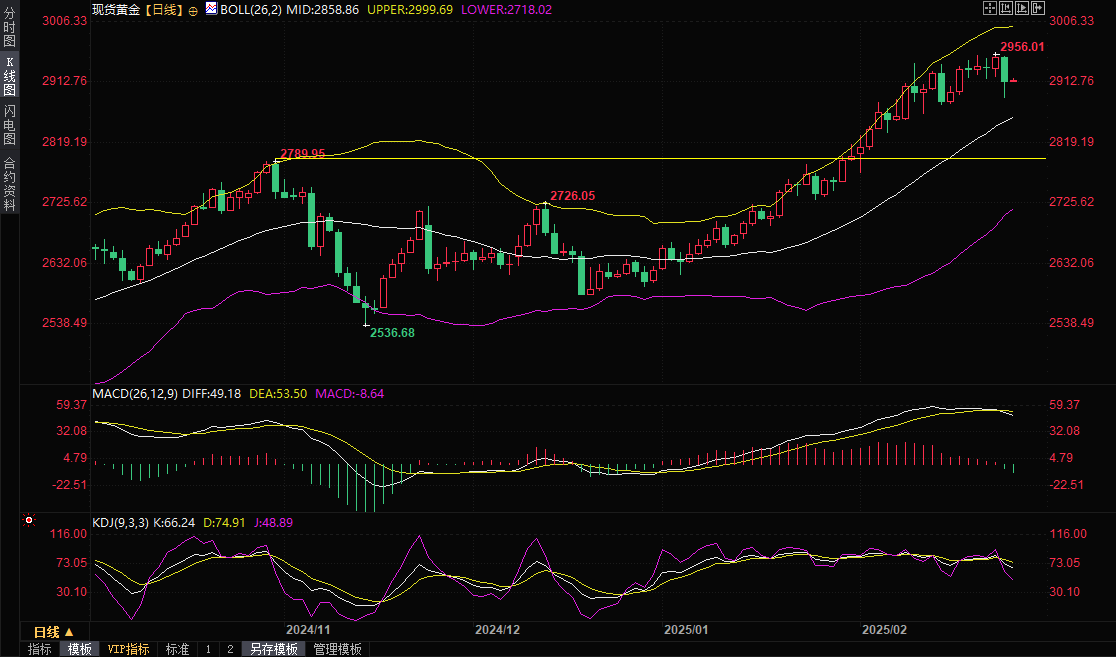Click the K:66.24 value
The width and height of the screenshot is (1116, 657).
click(x=174, y=522)
